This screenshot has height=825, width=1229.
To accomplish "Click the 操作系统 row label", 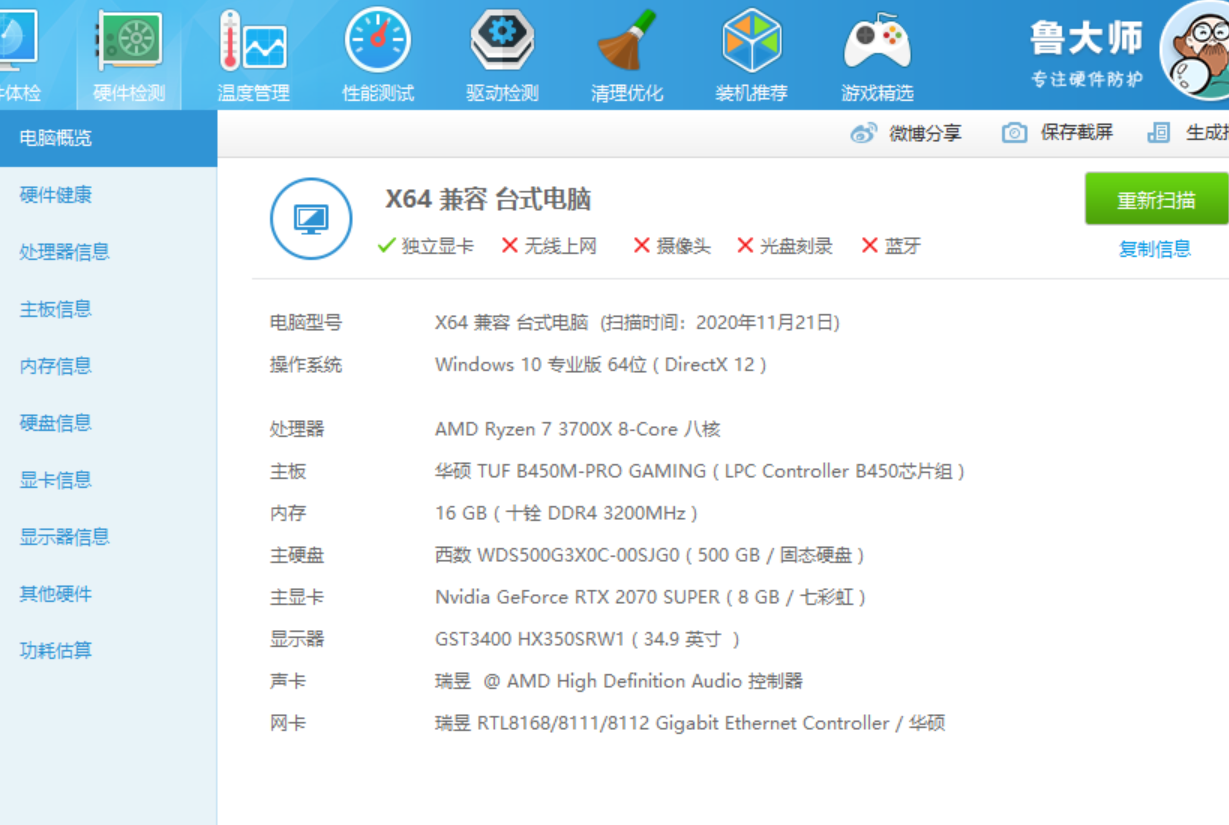I will point(306,365).
